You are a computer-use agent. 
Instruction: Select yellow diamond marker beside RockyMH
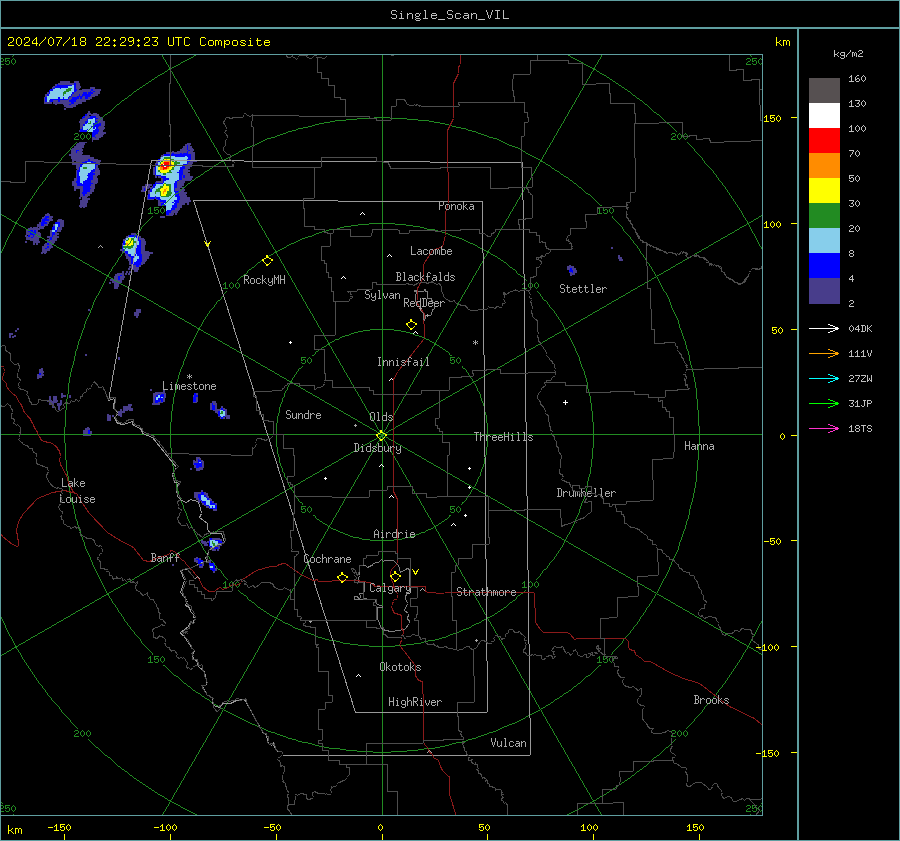click(267, 261)
